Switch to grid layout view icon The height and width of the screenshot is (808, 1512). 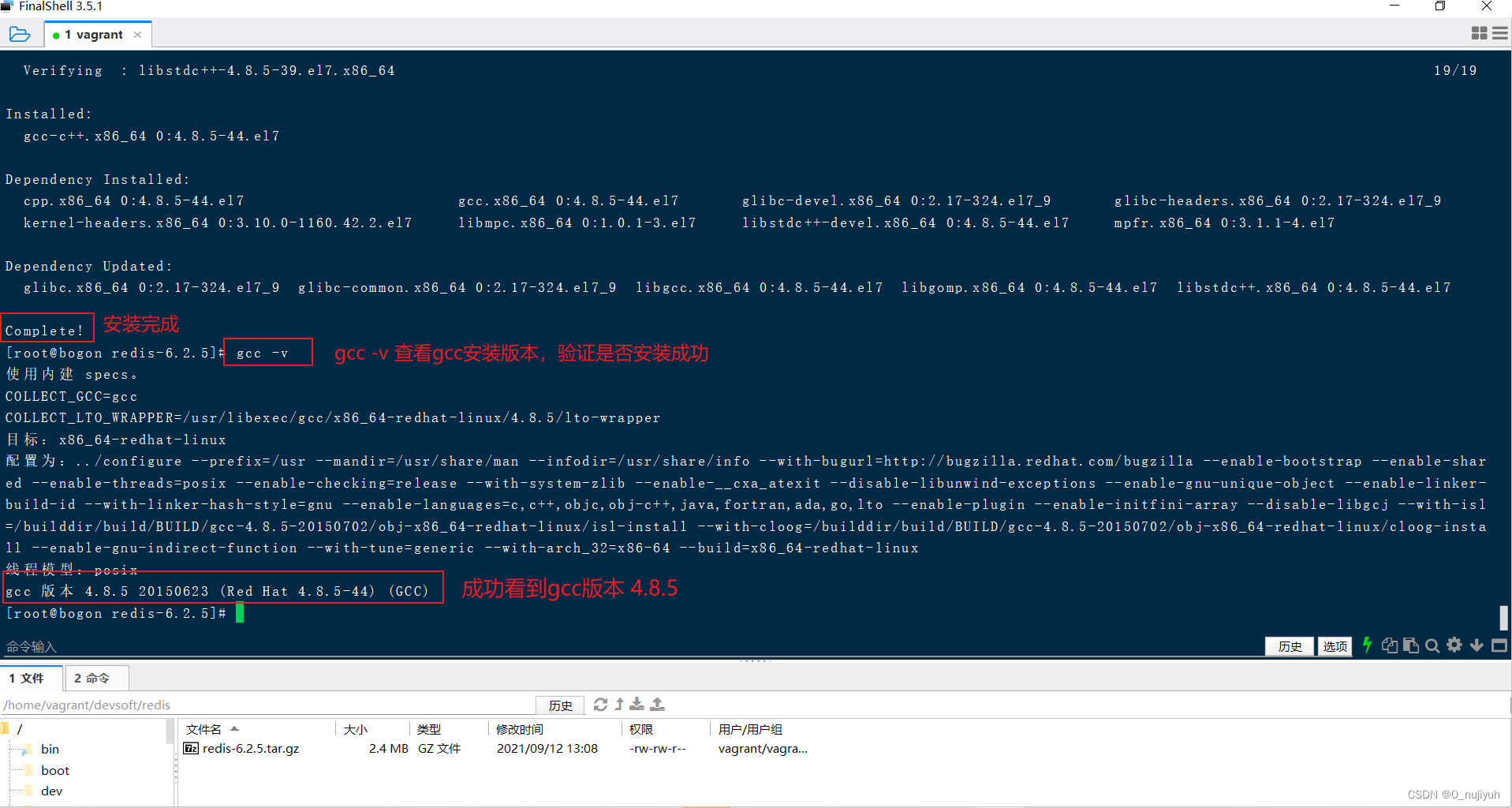pyautogui.click(x=1479, y=33)
